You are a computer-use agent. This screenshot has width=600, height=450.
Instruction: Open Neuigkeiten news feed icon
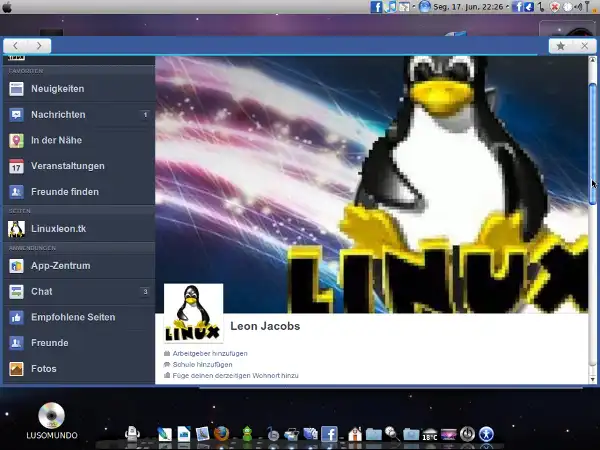click(16, 89)
